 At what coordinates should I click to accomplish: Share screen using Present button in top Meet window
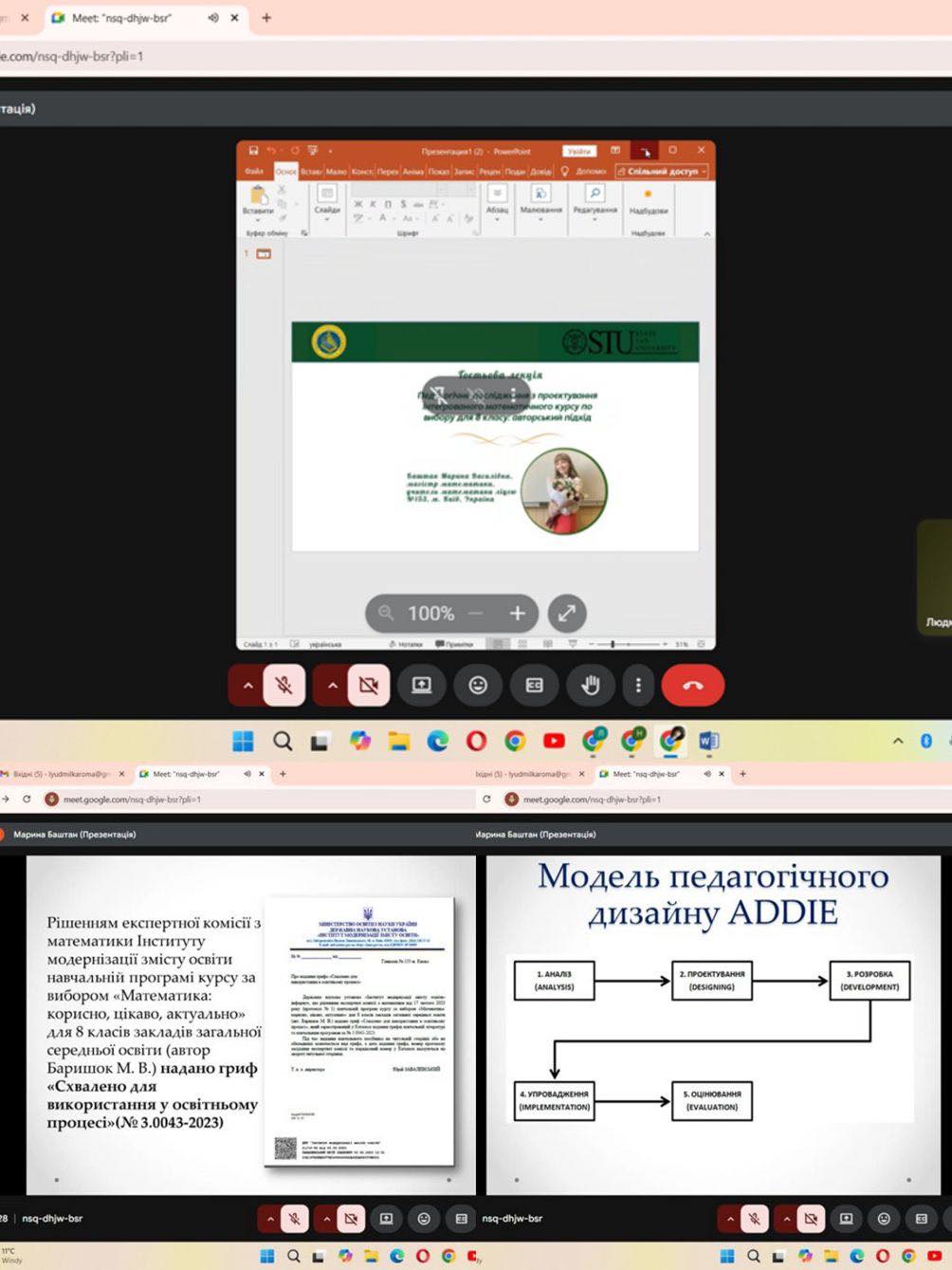[x=421, y=685]
